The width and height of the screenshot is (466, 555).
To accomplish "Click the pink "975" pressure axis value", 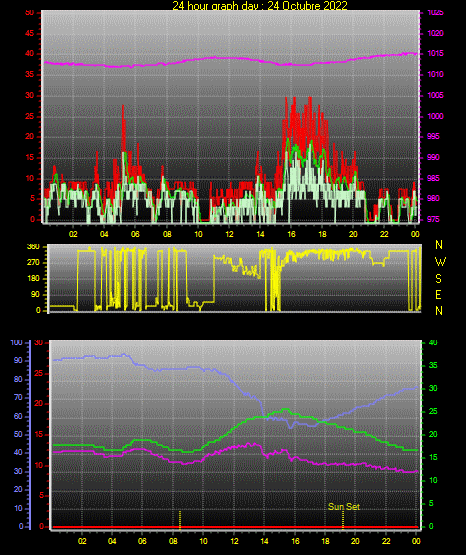I will tap(433, 219).
